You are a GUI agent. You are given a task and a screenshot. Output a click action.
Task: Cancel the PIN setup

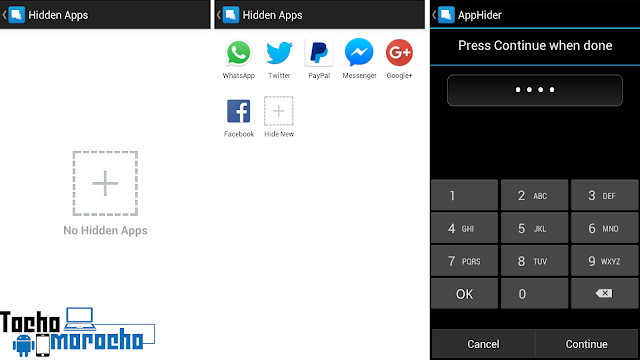coord(483,344)
